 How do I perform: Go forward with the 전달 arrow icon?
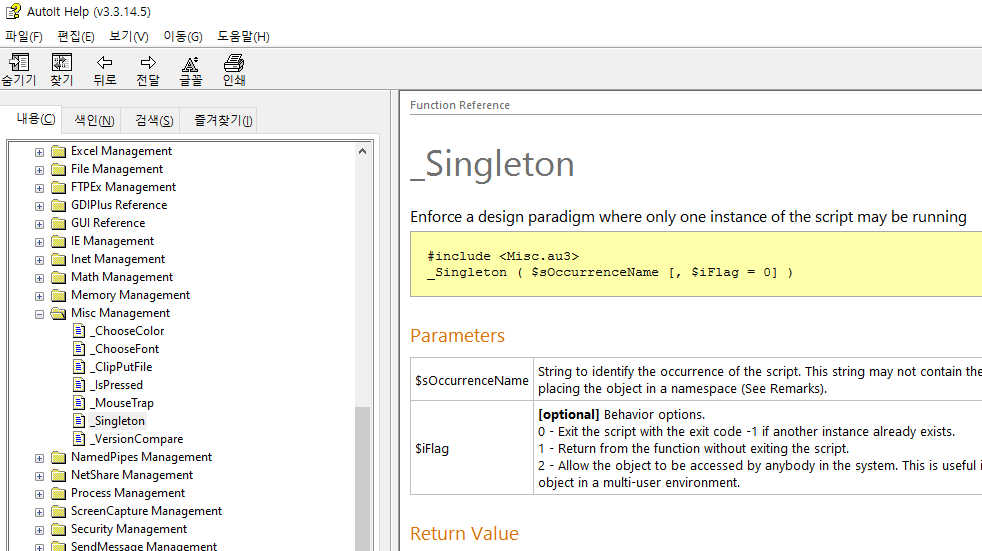pyautogui.click(x=148, y=63)
